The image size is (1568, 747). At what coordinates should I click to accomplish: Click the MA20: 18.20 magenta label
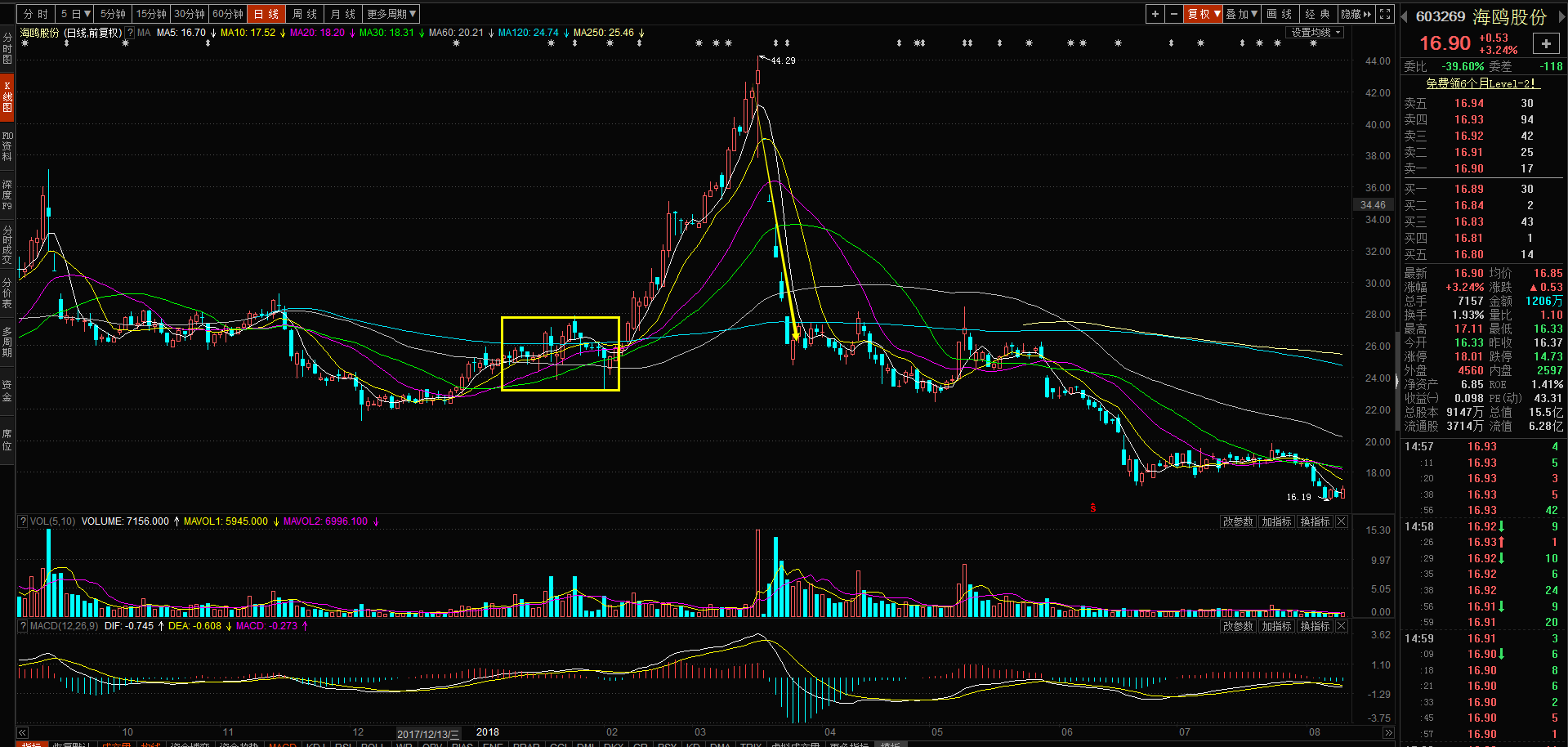click(318, 33)
